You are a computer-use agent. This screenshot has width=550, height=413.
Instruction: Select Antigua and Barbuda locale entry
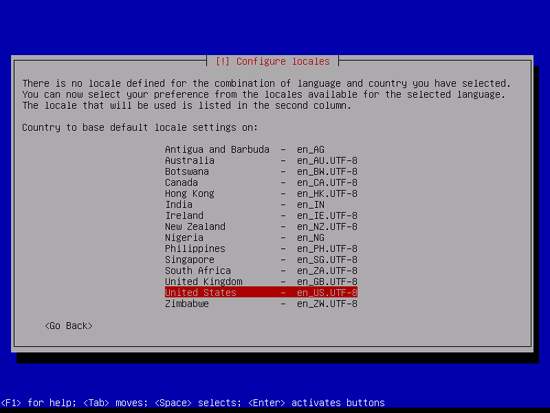[x=261, y=149]
